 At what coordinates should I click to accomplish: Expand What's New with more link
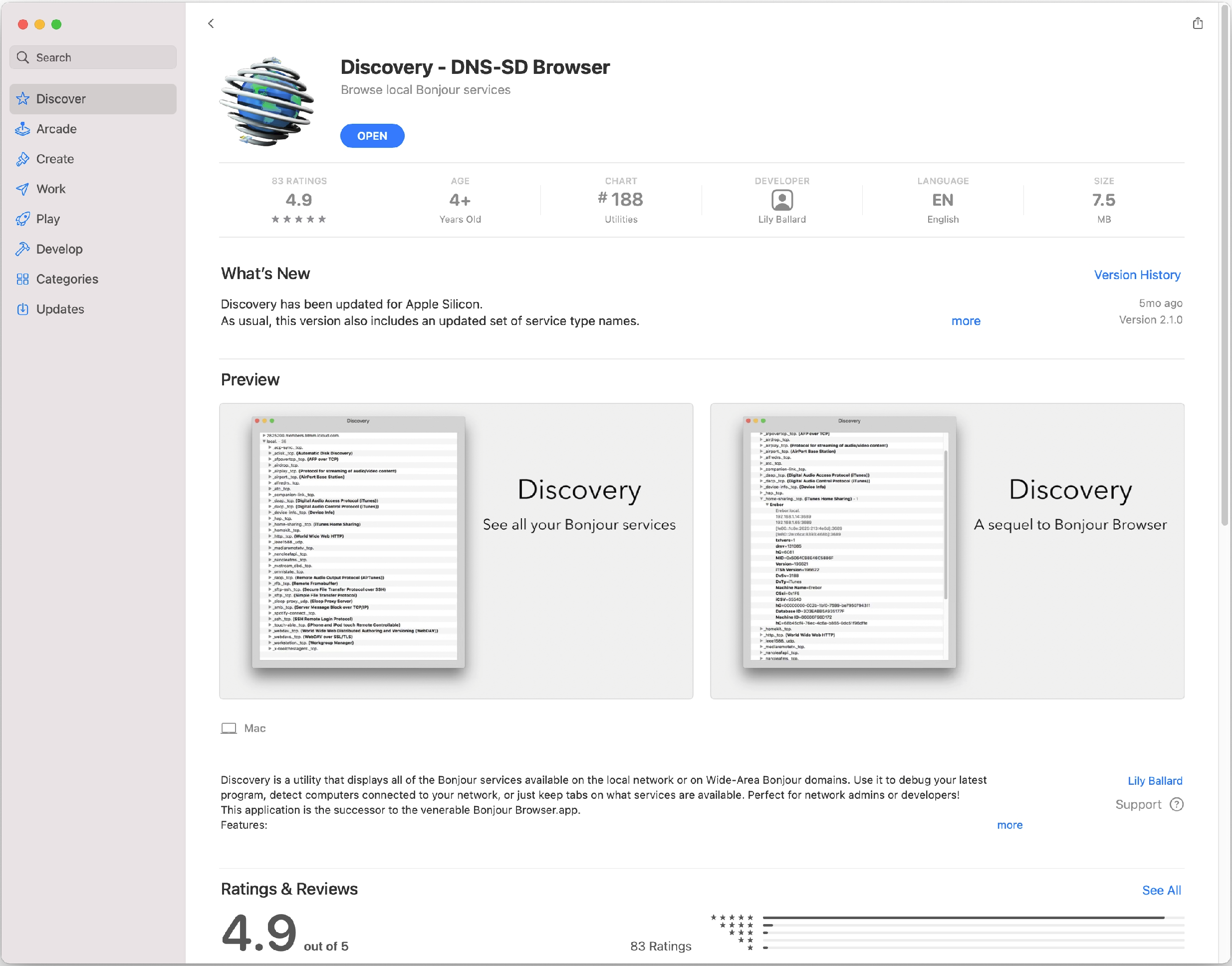click(x=966, y=321)
